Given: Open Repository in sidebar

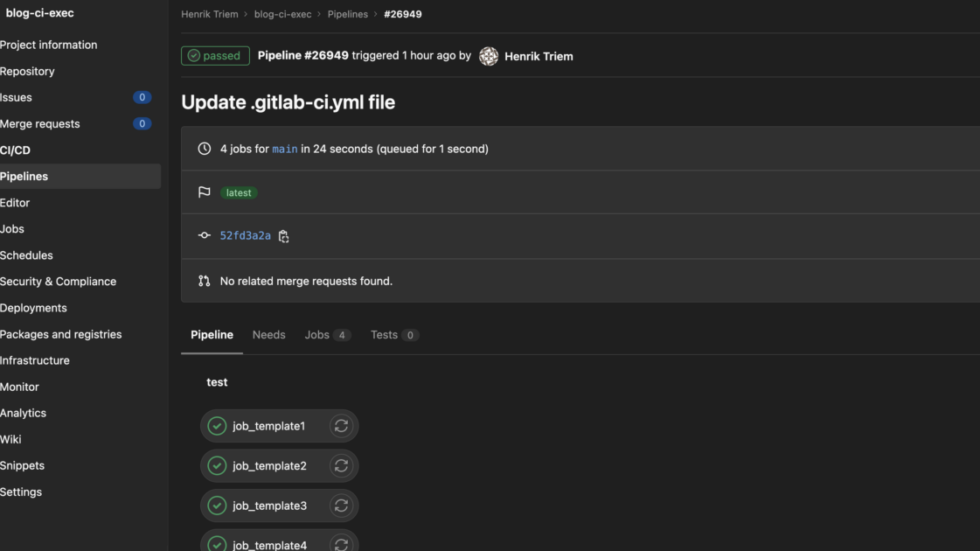Looking at the screenshot, I should click(28, 71).
